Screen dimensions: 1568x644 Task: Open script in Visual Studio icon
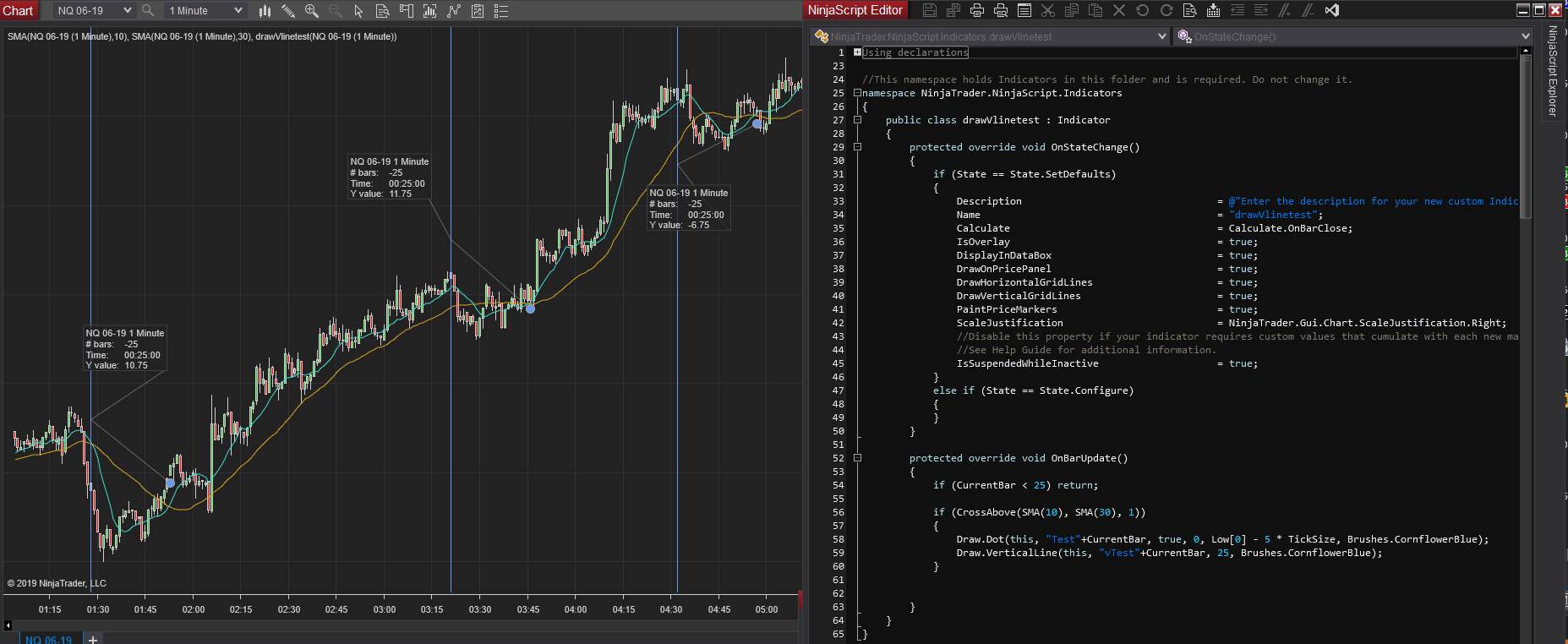(x=1332, y=10)
